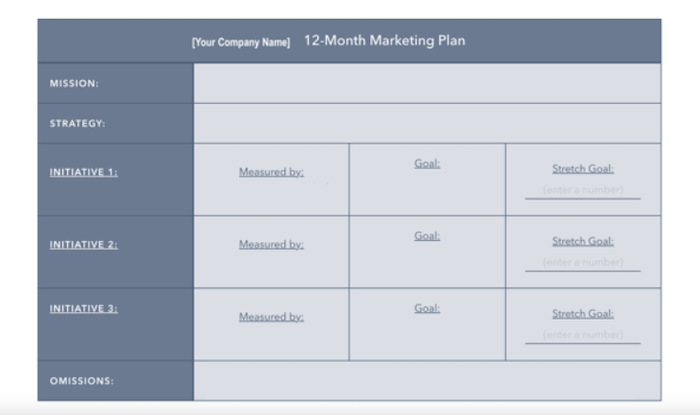Image resolution: width=700 pixels, height=415 pixels.
Task: Click Measured by: in Initiative 2 row
Action: 271,244
